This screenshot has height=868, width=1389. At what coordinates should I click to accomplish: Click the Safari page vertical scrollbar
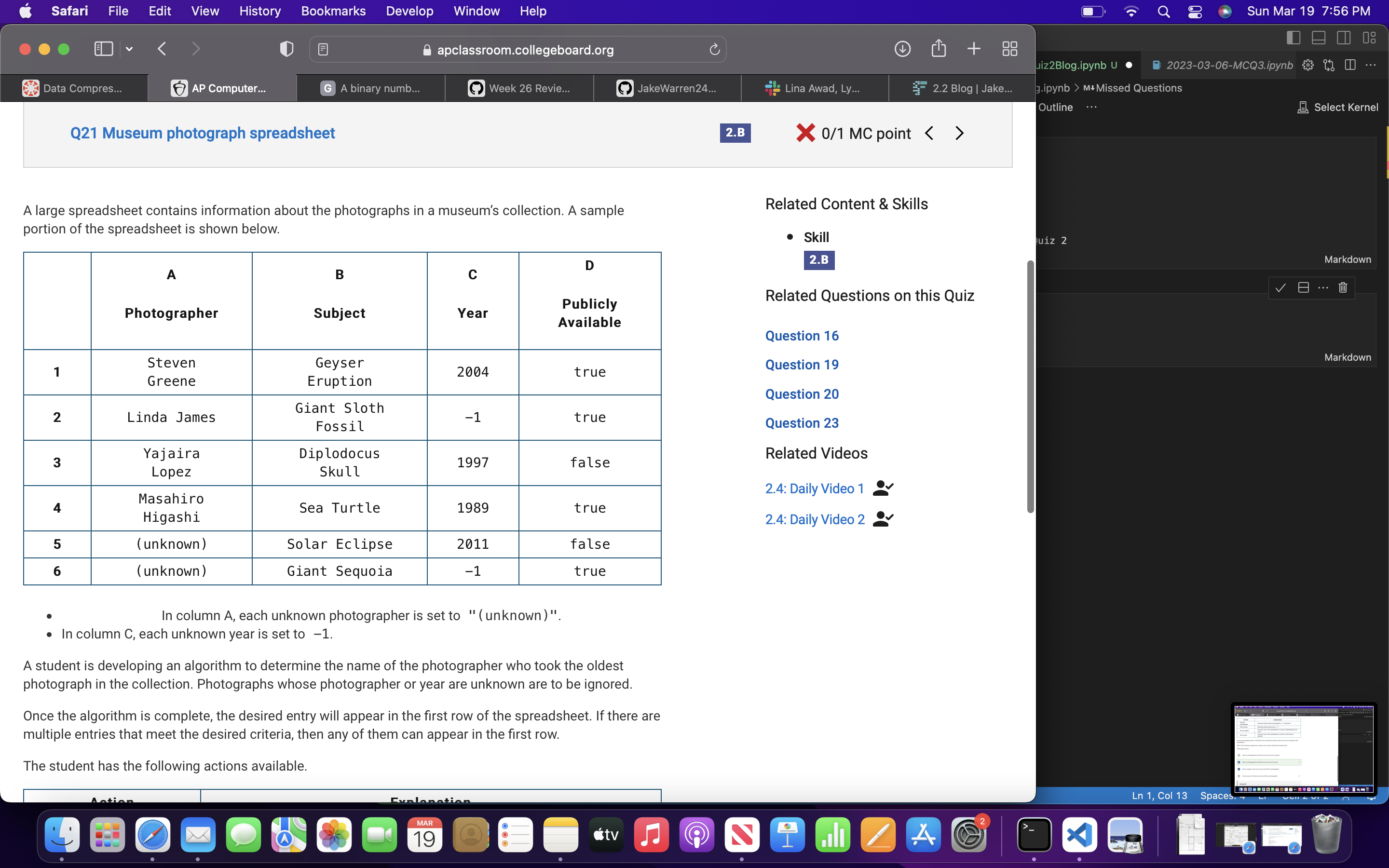tap(1030, 386)
